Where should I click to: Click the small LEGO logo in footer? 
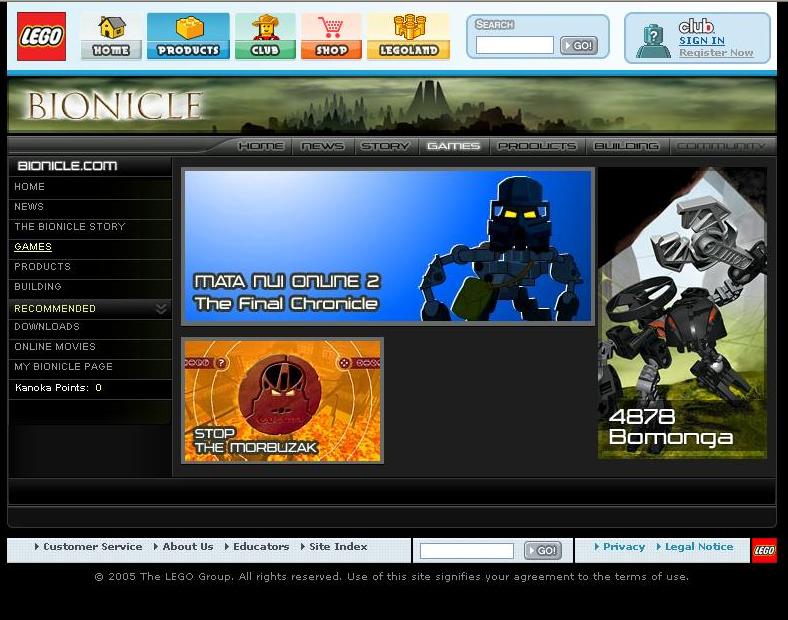(764, 550)
